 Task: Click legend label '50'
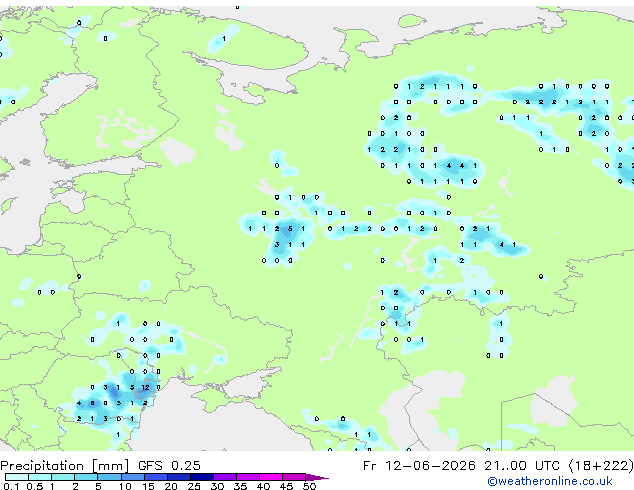point(309,486)
